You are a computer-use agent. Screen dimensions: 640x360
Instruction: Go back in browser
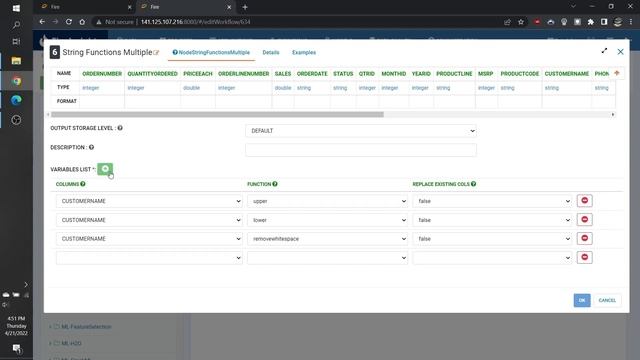[42, 22]
